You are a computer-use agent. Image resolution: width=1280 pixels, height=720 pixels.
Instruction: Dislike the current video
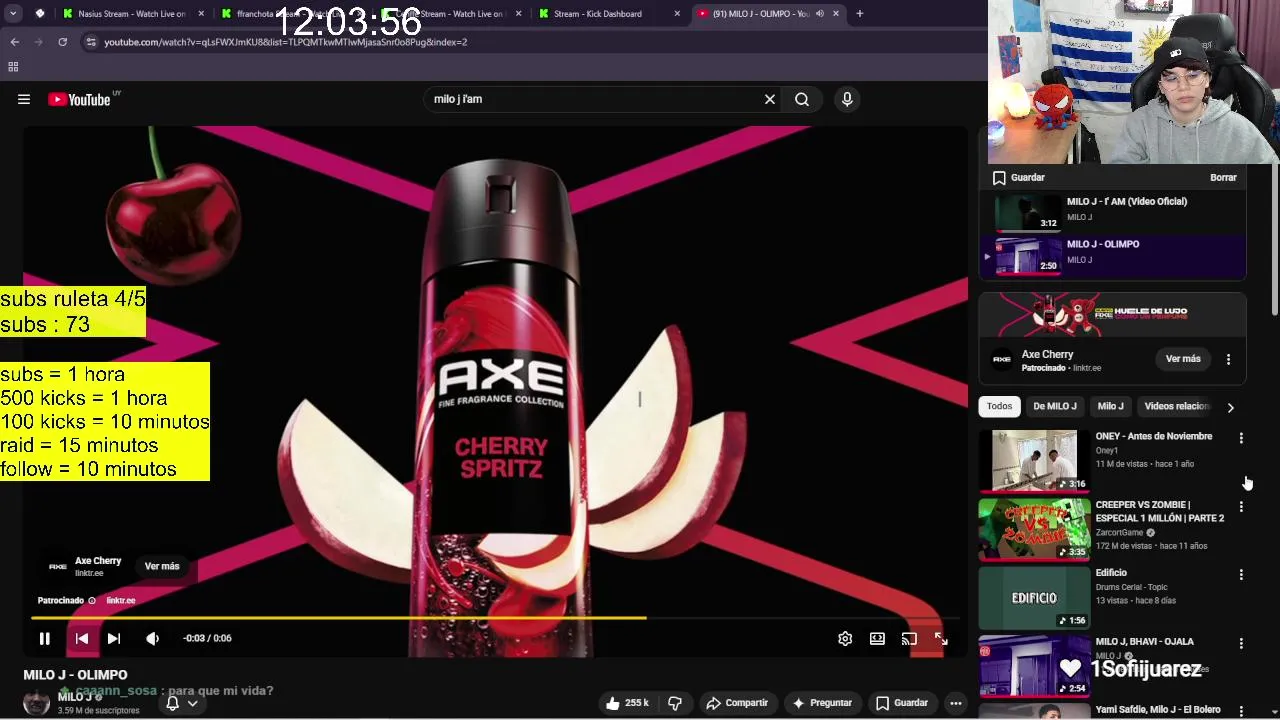coord(675,703)
